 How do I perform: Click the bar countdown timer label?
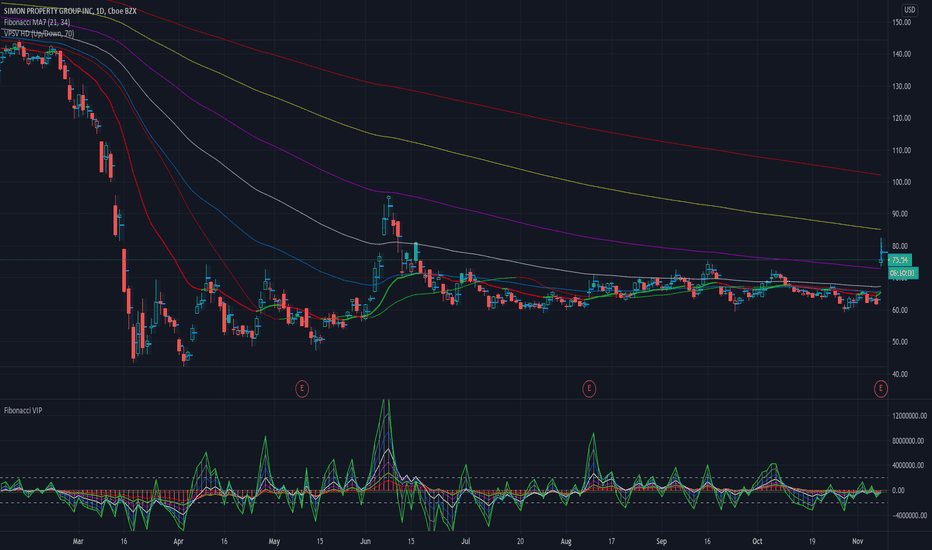coord(902,273)
